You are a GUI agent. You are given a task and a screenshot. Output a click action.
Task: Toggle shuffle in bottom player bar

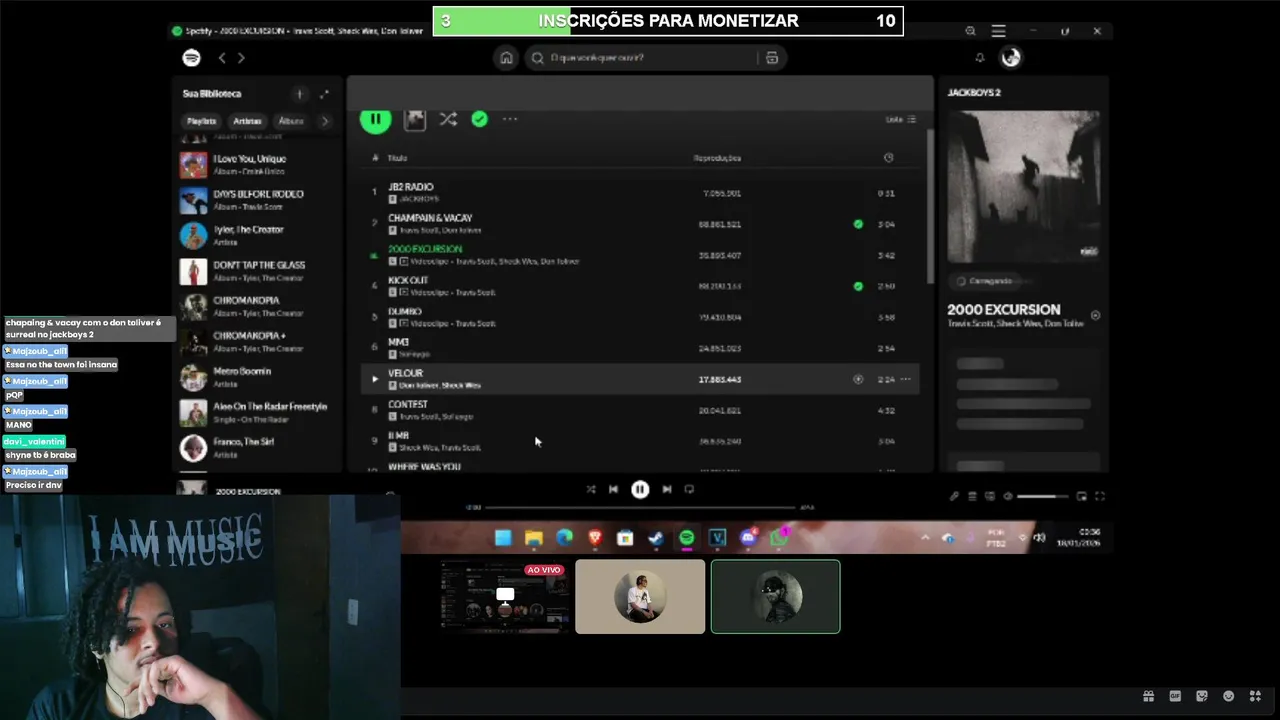[x=590, y=489]
